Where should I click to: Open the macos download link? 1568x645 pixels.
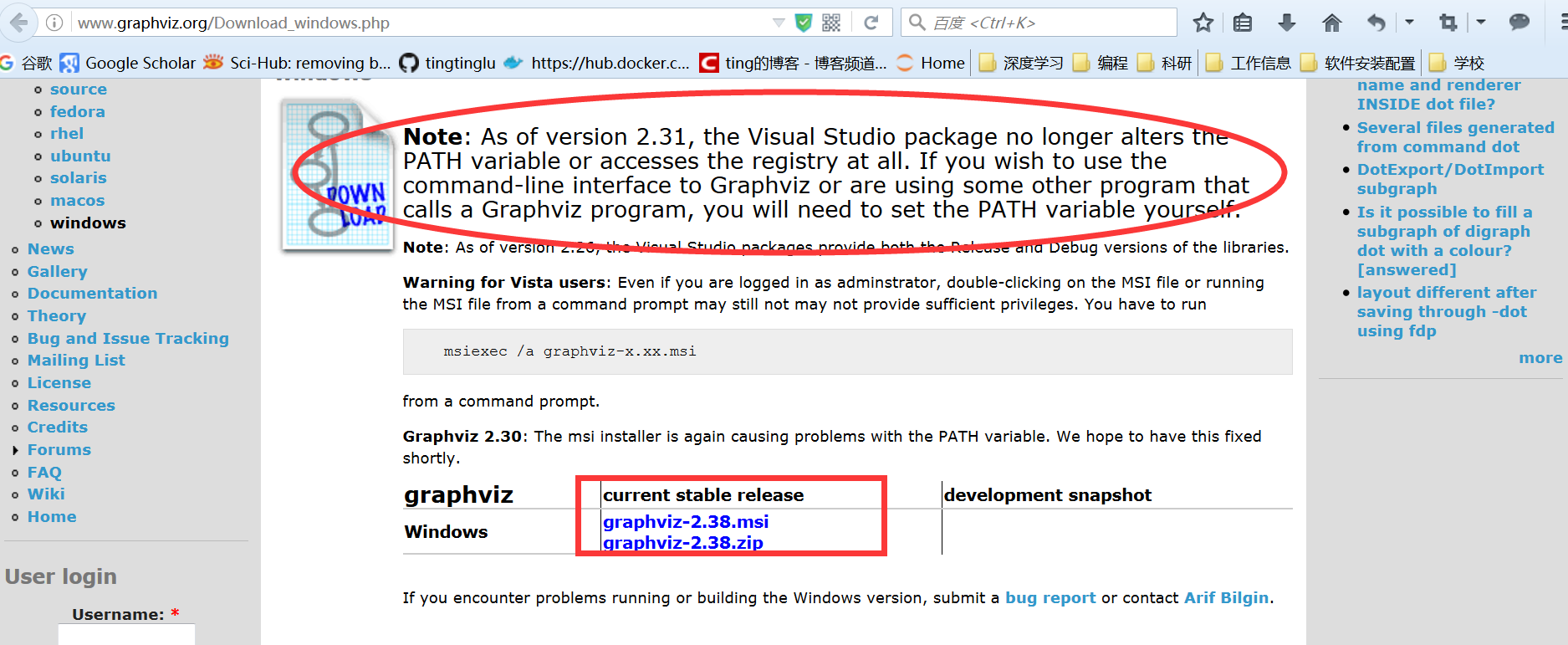pyautogui.click(x=78, y=201)
